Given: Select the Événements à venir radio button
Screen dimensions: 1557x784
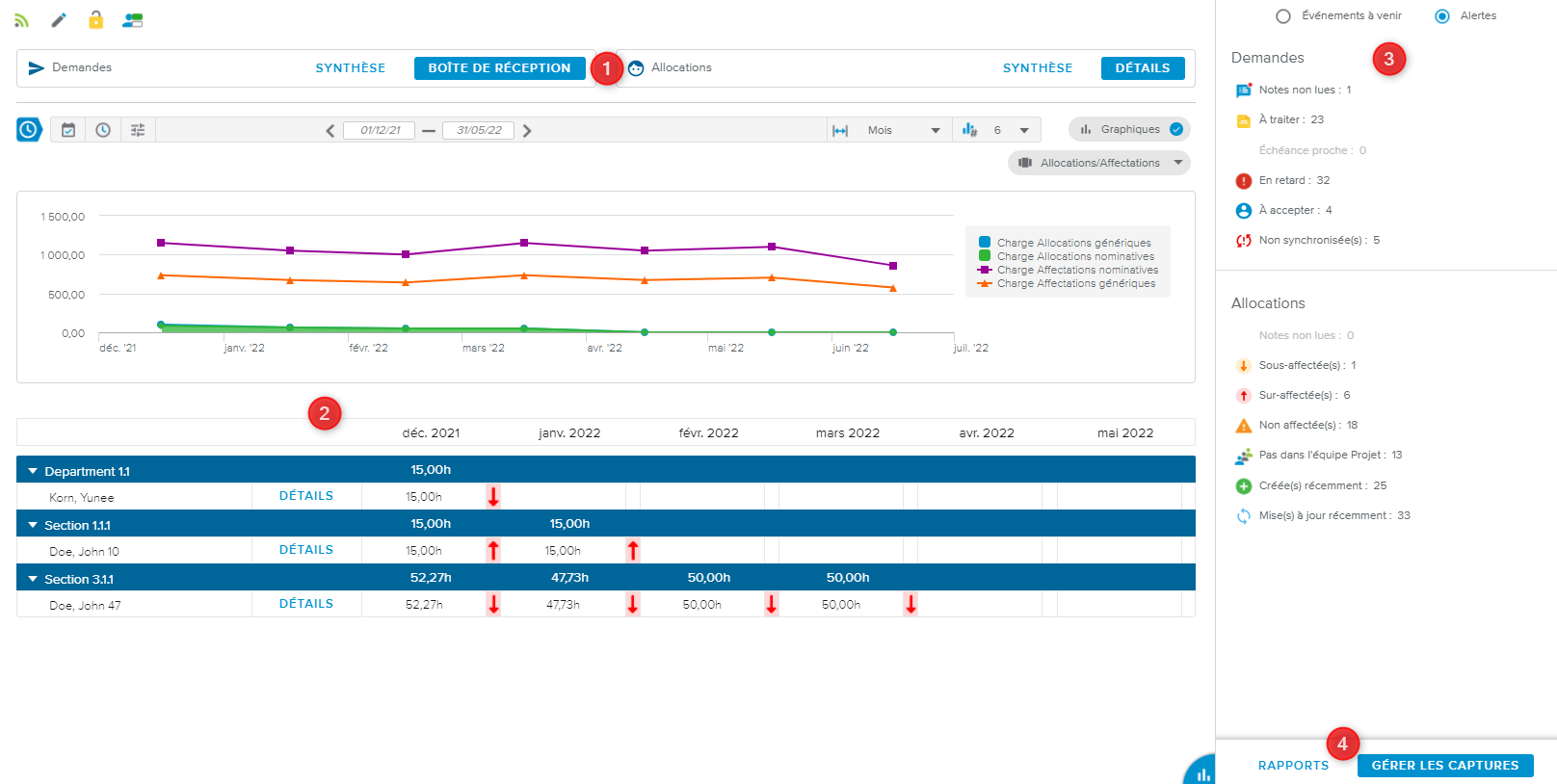Looking at the screenshot, I should [x=1283, y=16].
